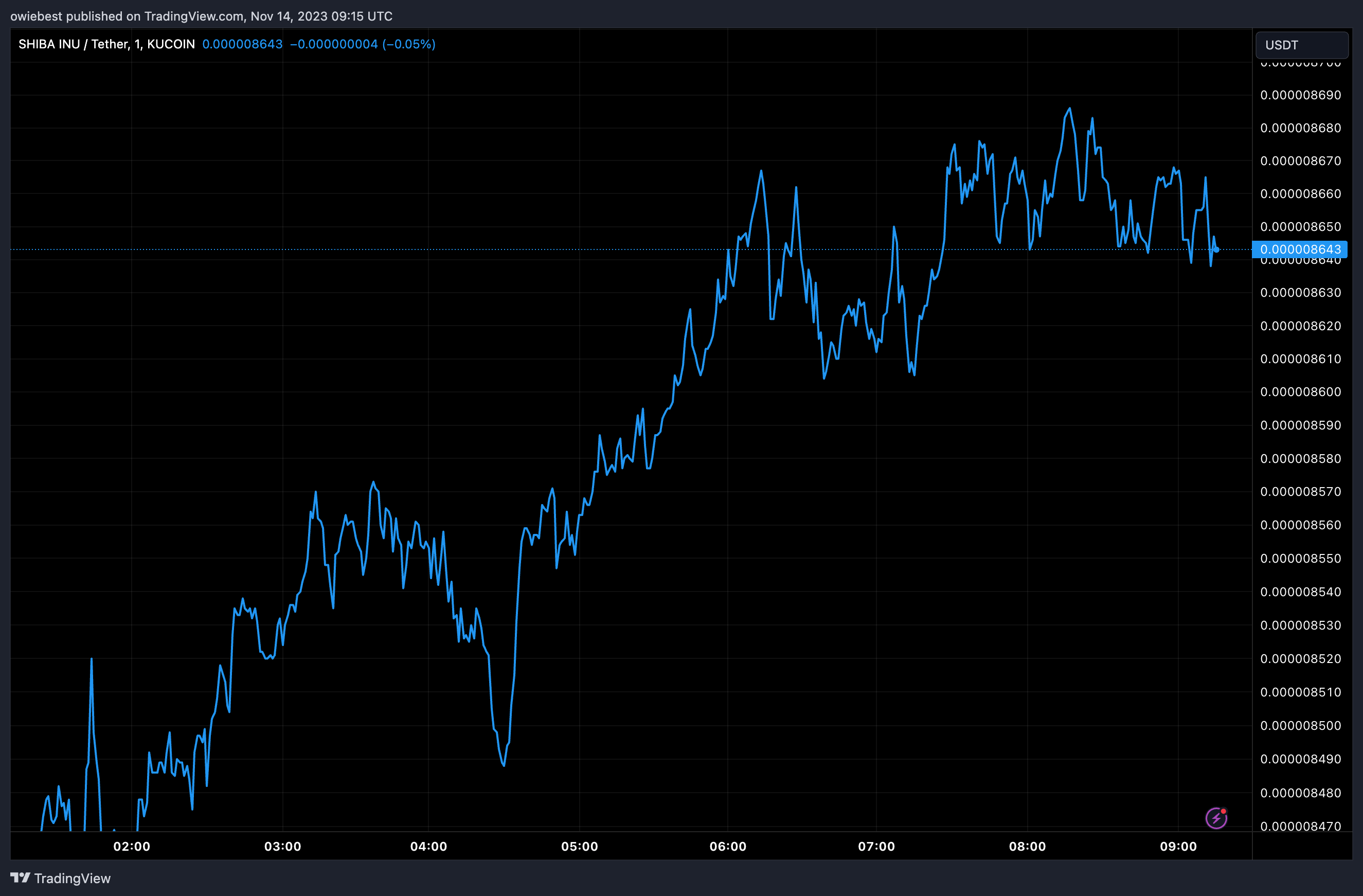Click the purple lightning bolt icon
This screenshot has width=1363, height=896.
click(x=1215, y=818)
